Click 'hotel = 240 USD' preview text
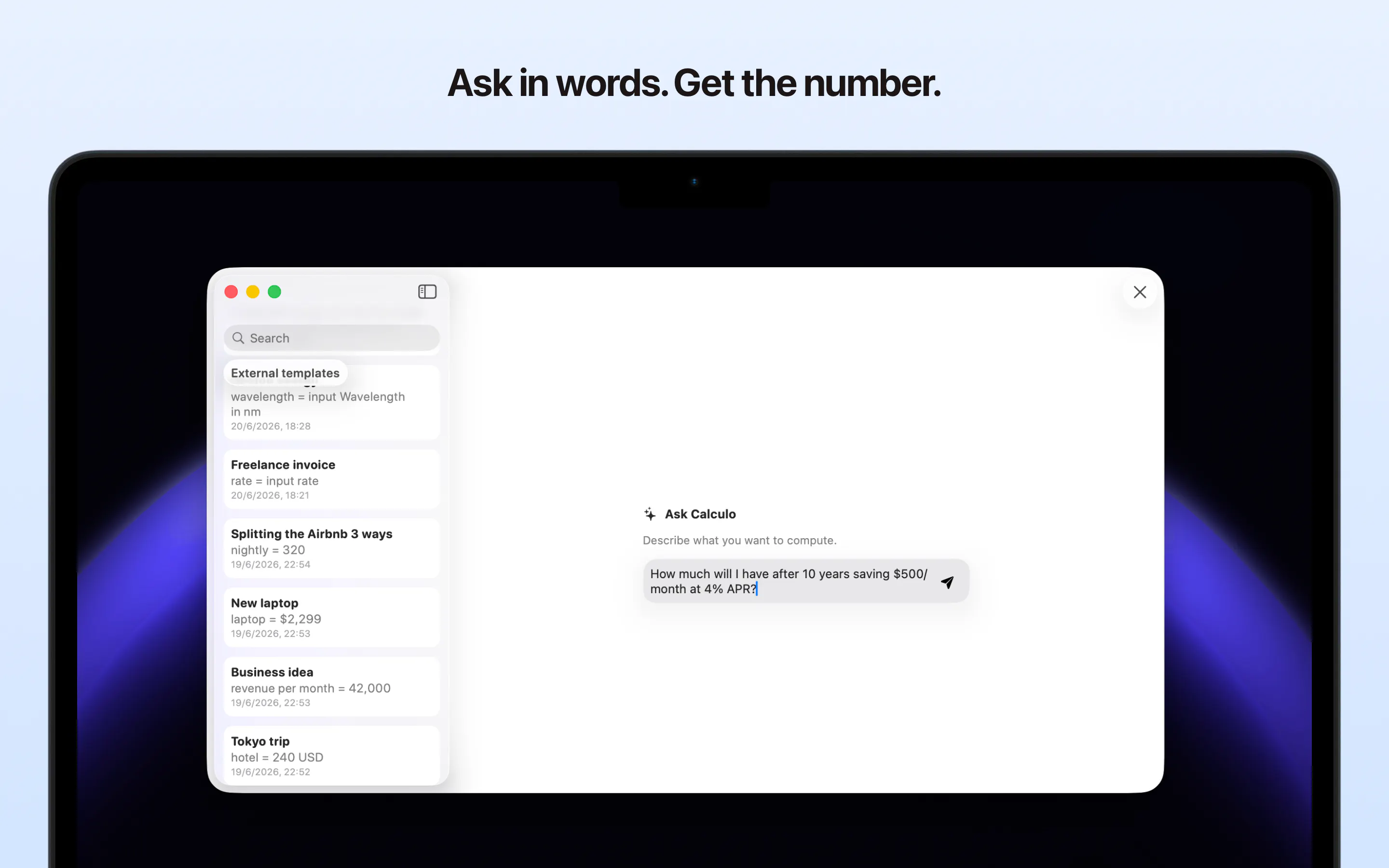This screenshot has height=868, width=1389. tap(277, 757)
